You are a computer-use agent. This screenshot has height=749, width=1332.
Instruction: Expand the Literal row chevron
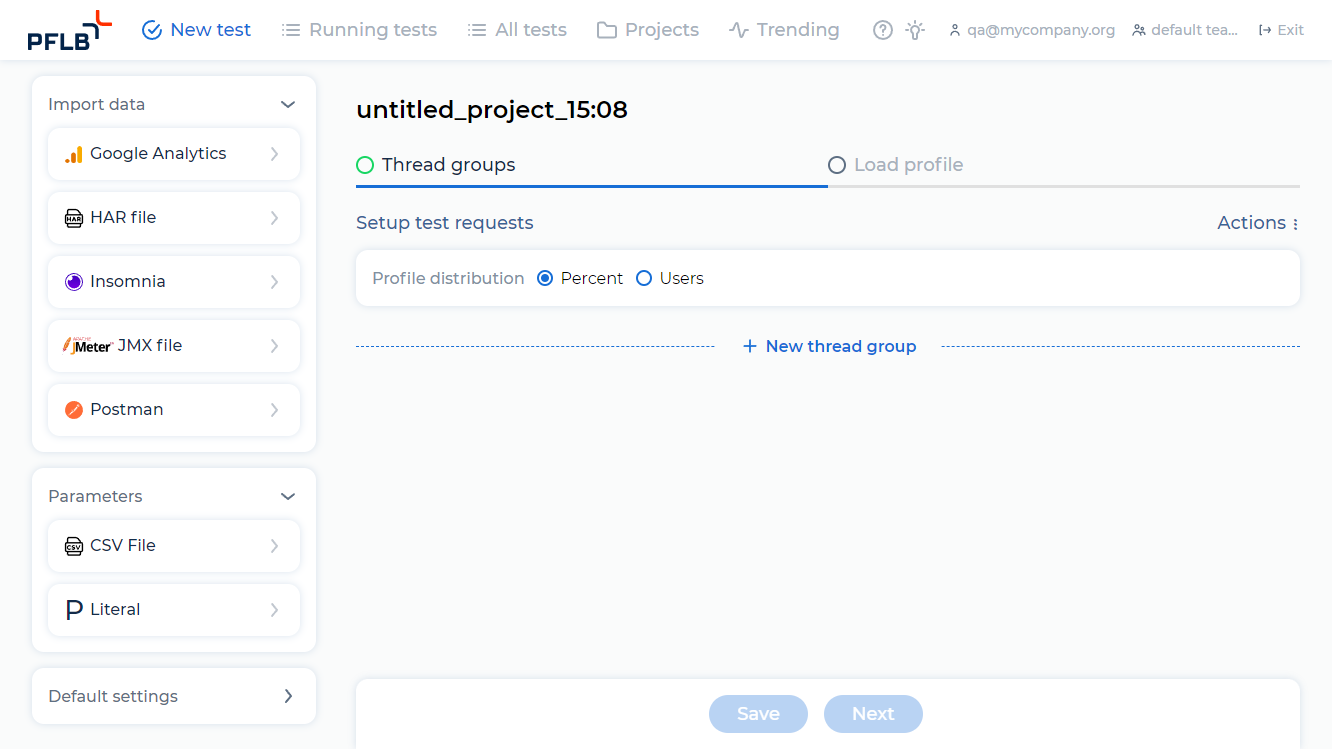point(274,610)
